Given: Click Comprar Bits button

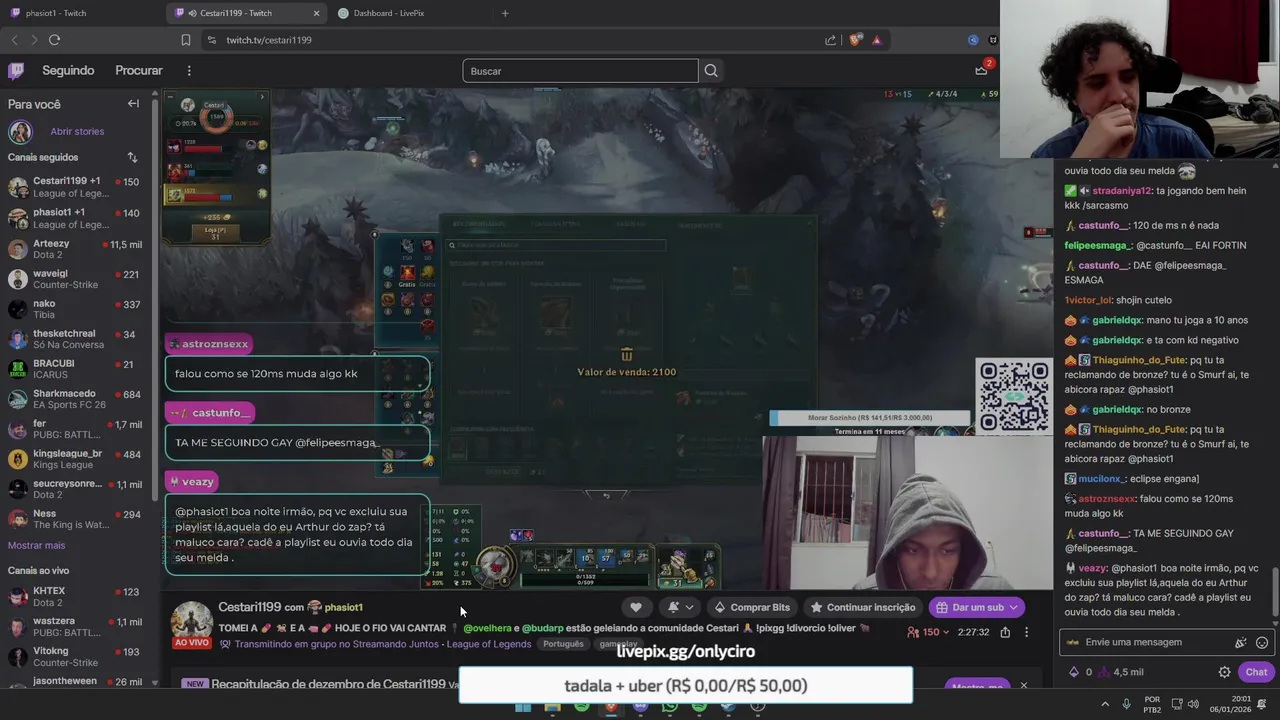Looking at the screenshot, I should (751, 607).
